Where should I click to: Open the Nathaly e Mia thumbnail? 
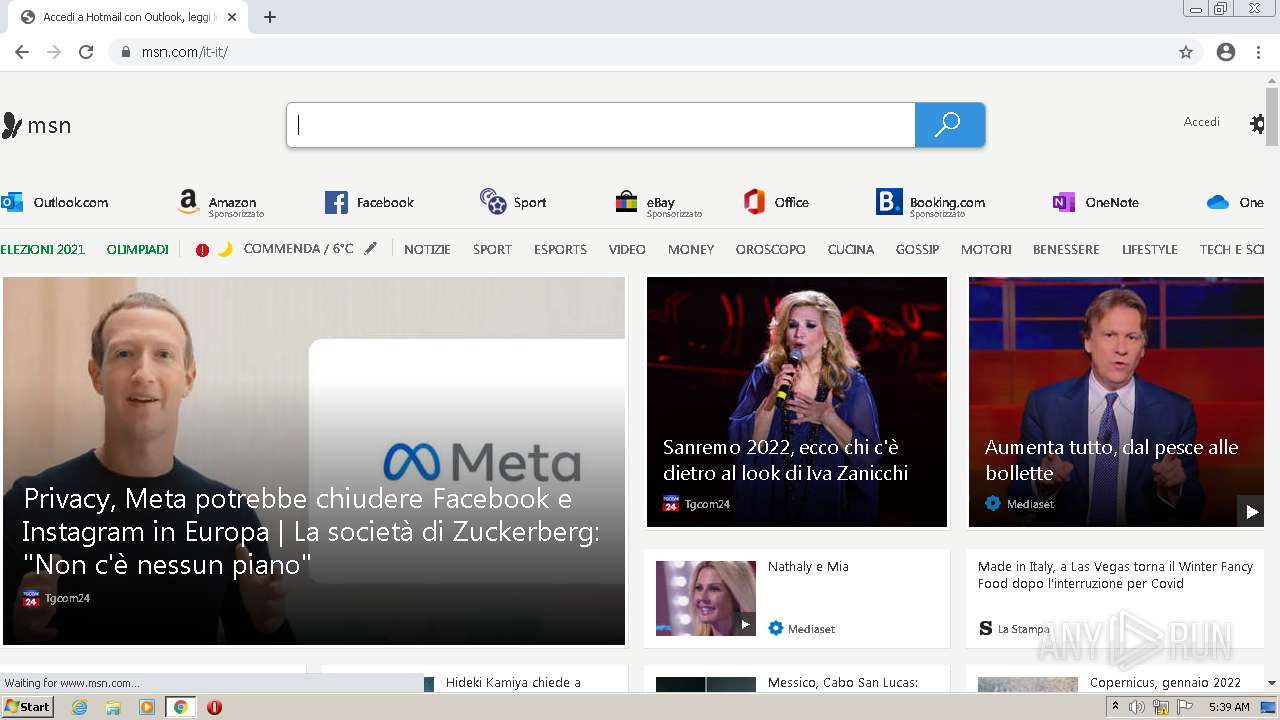pos(706,598)
